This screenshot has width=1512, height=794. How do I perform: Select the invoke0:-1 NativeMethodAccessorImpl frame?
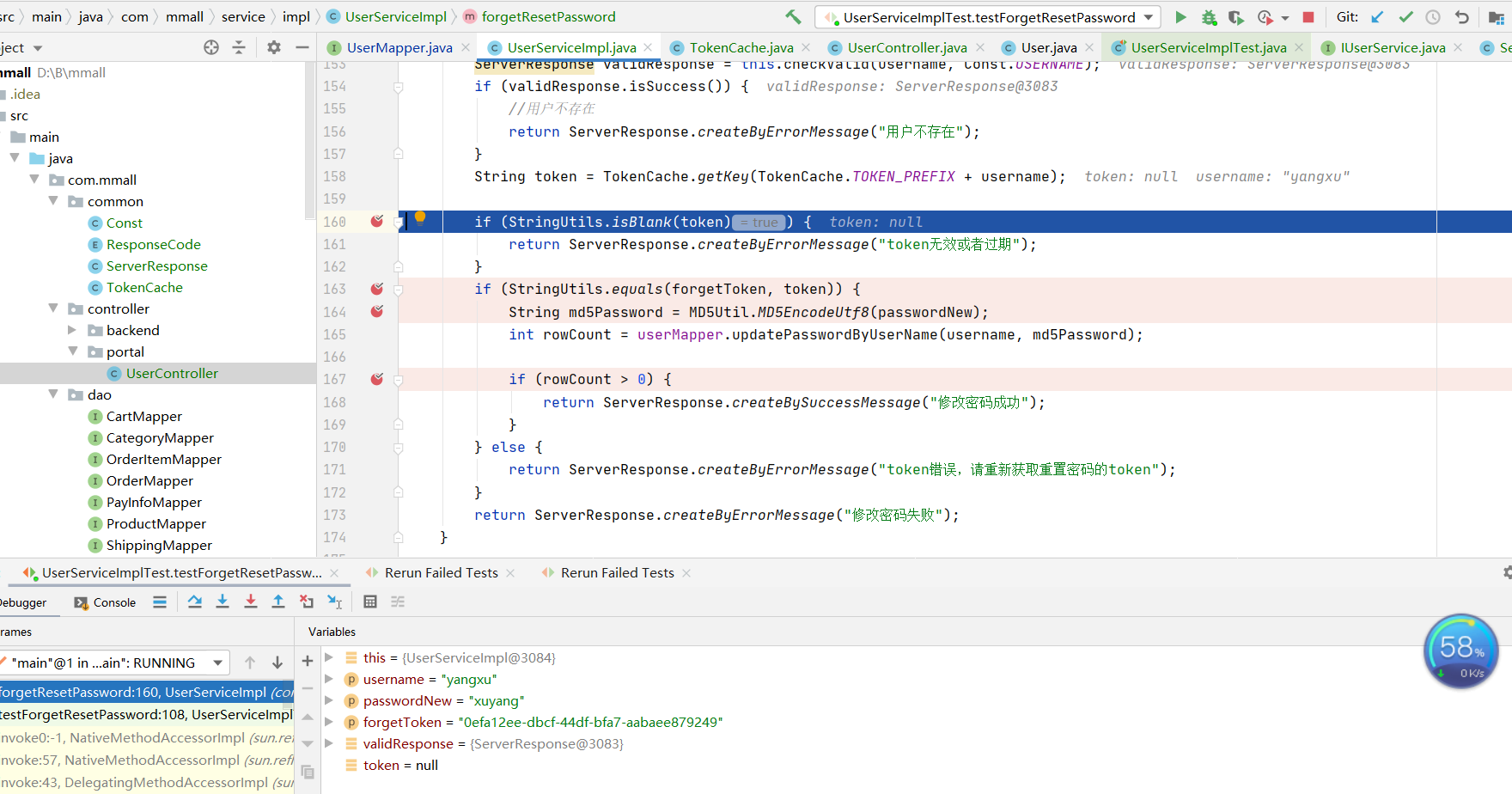pyautogui.click(x=147, y=737)
